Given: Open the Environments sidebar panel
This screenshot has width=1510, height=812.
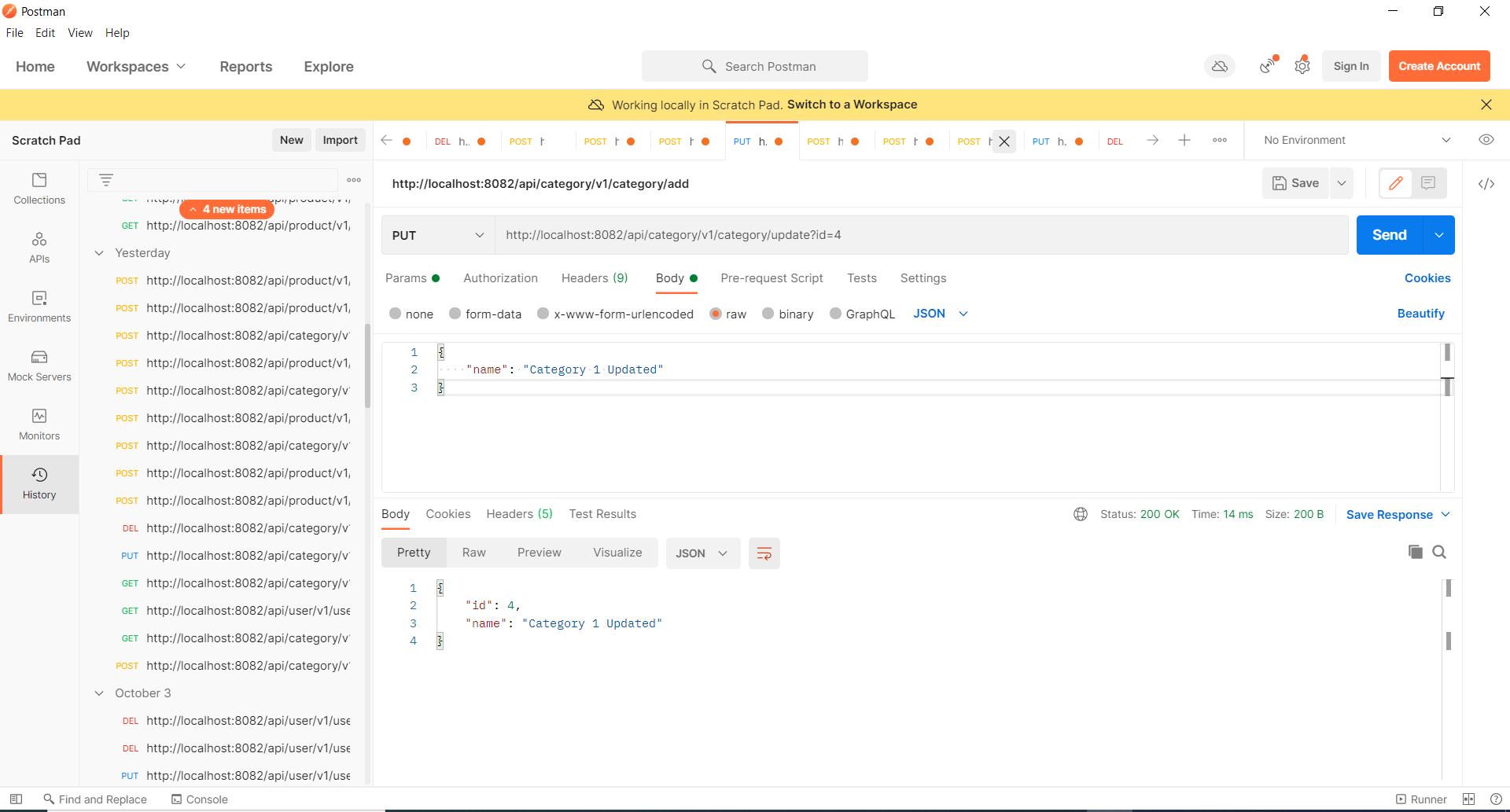Looking at the screenshot, I should [x=39, y=307].
